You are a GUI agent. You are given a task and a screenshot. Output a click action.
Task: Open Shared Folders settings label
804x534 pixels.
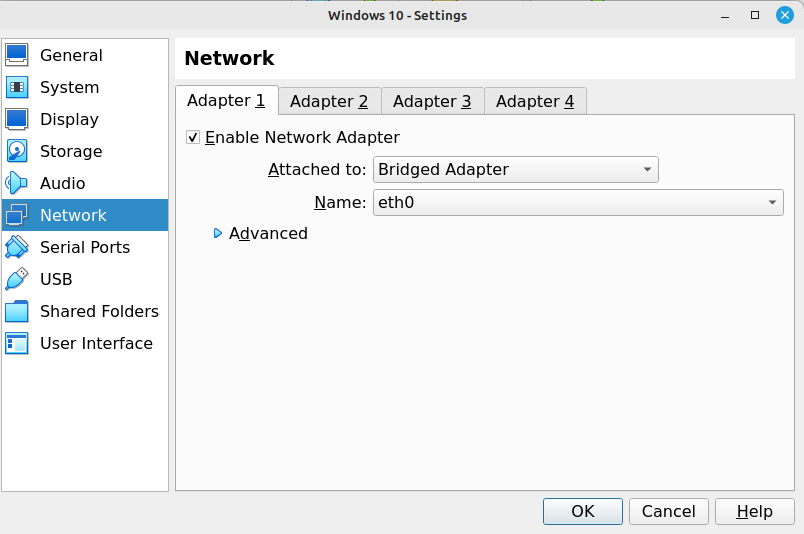tap(99, 311)
